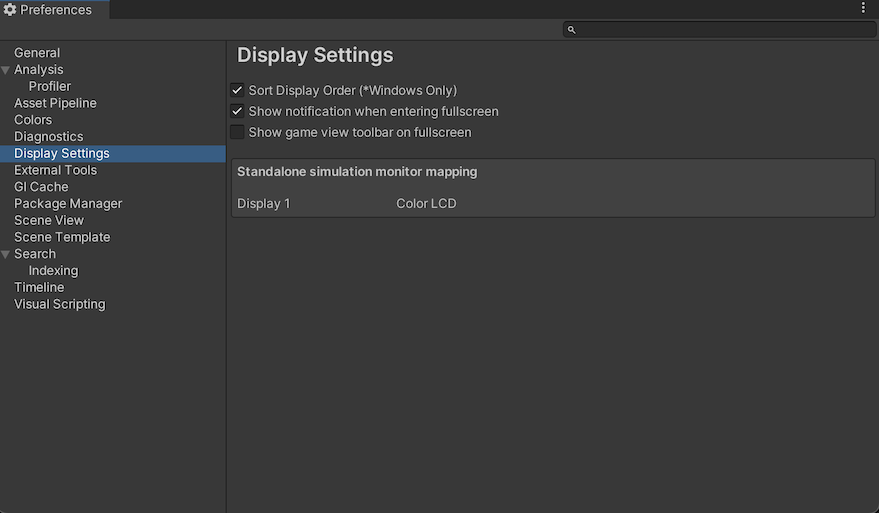Collapse the Analysis tree arrow

[6, 70]
